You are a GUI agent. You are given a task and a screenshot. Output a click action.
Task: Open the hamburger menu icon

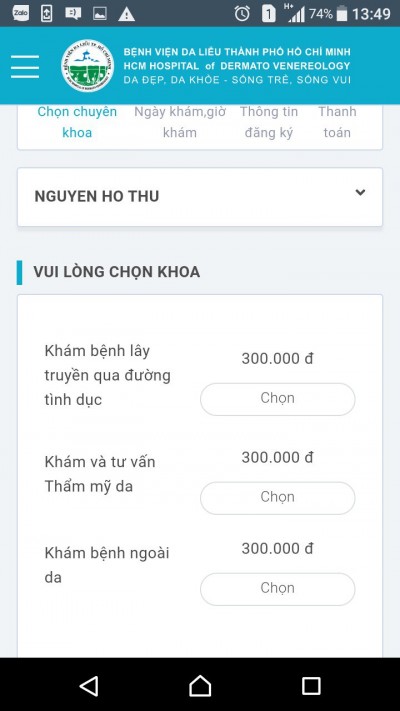click(x=25, y=67)
